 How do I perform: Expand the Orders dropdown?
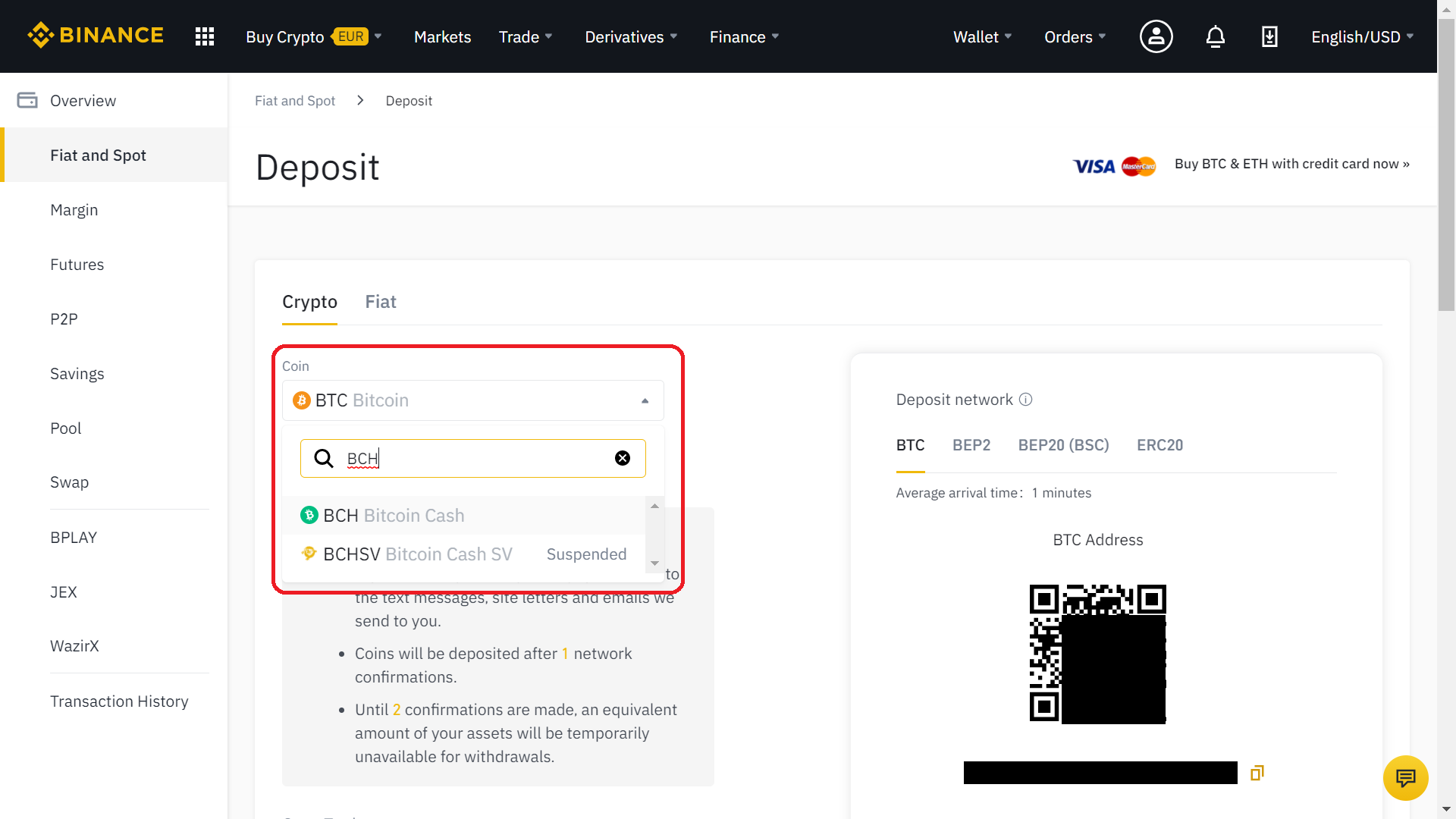click(1075, 36)
